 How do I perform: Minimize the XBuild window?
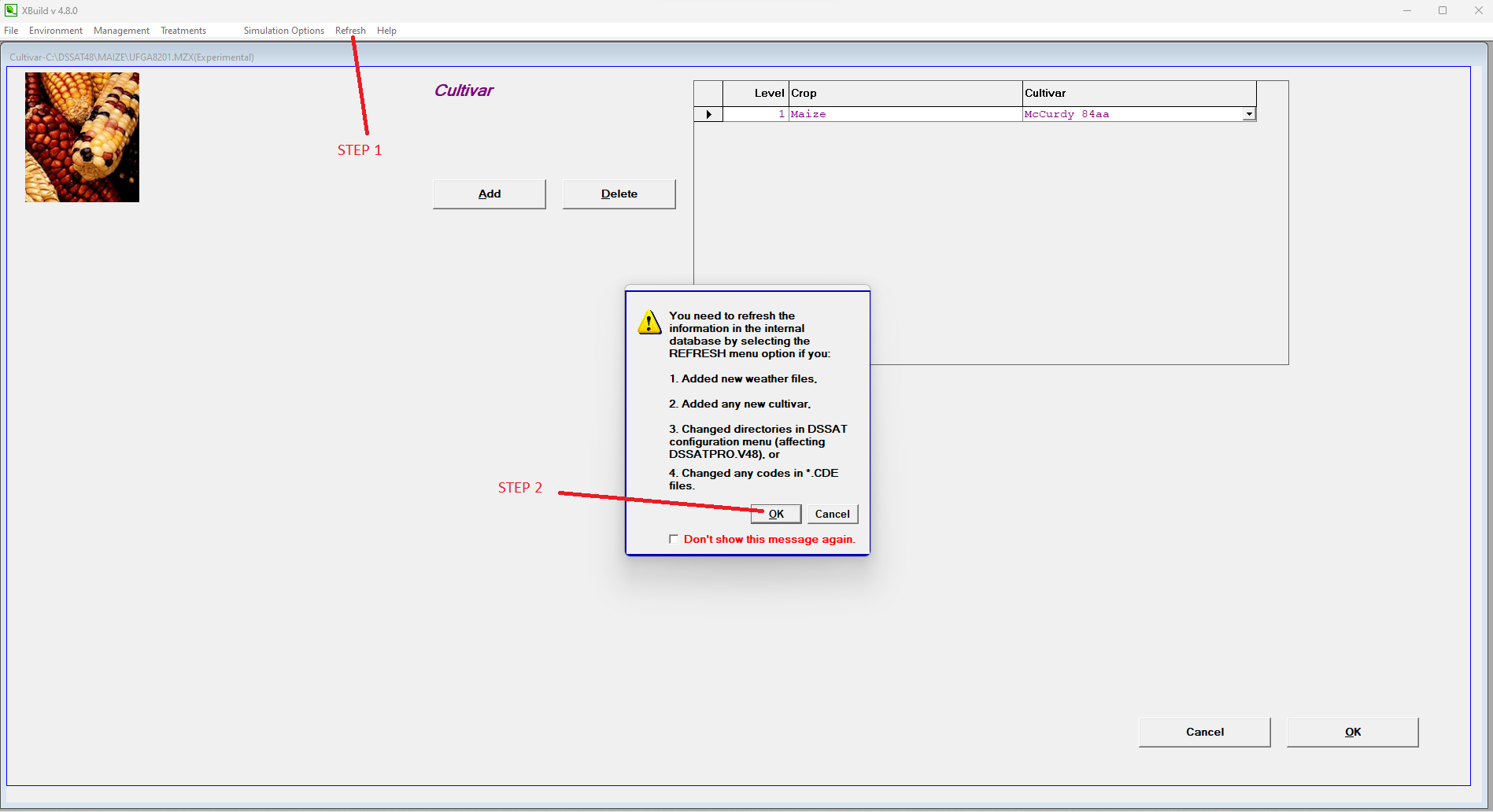coord(1406,10)
